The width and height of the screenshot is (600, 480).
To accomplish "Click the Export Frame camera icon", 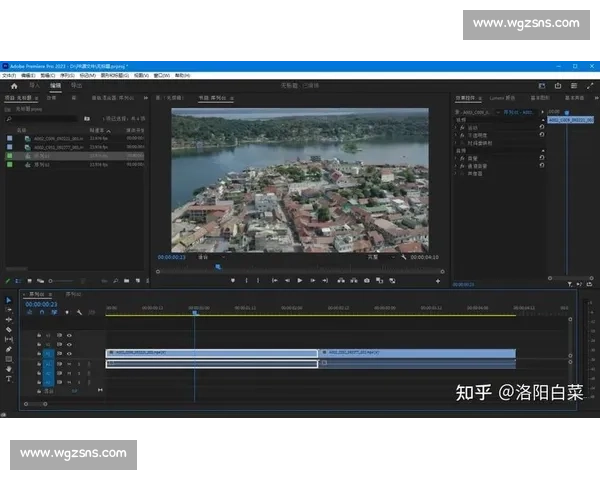I will [367, 281].
